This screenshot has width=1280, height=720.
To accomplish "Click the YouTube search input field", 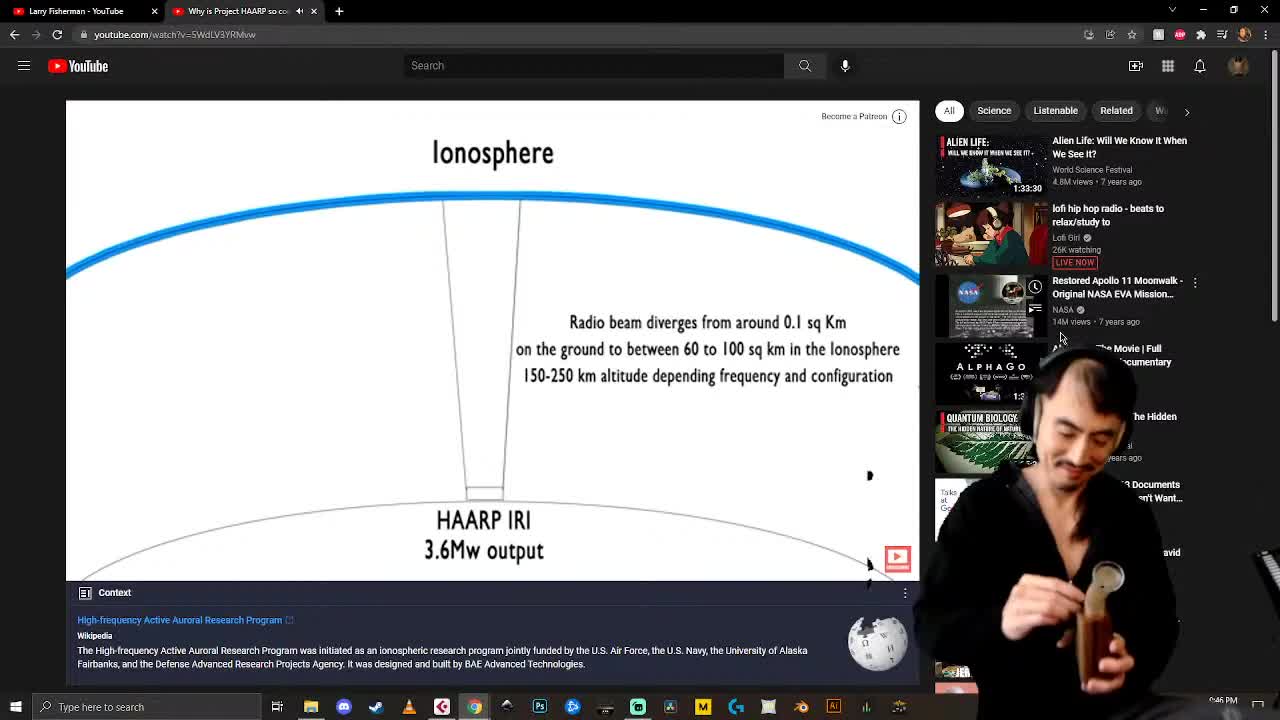I will (x=594, y=66).
